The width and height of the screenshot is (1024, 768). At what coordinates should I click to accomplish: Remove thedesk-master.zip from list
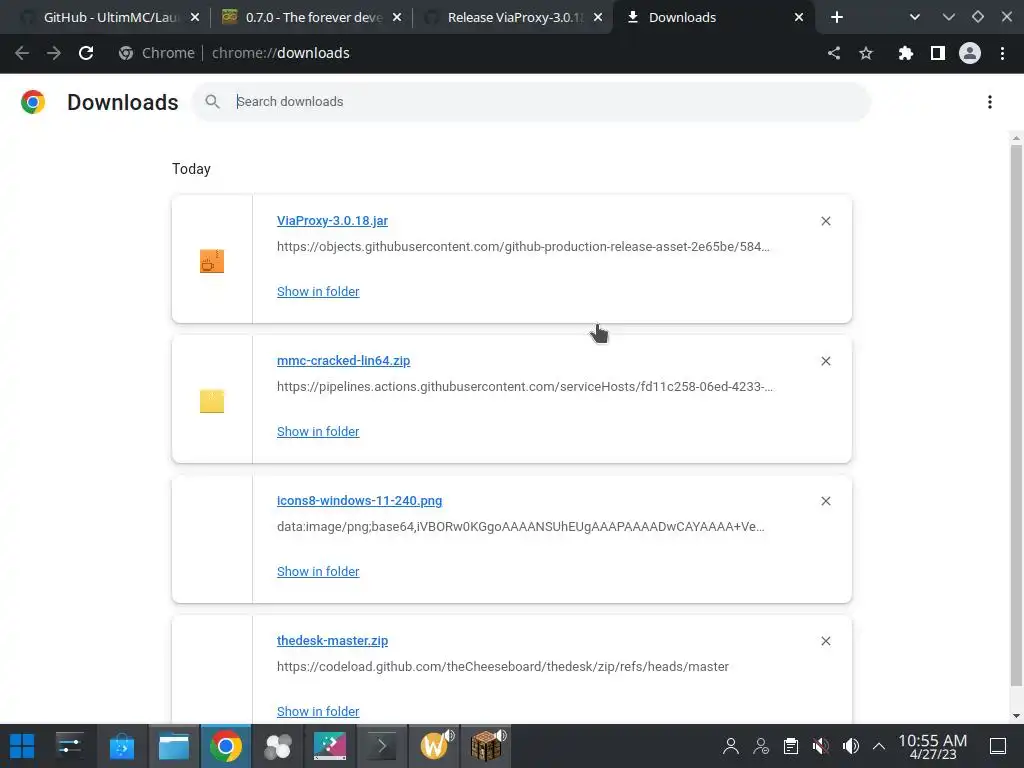click(825, 641)
